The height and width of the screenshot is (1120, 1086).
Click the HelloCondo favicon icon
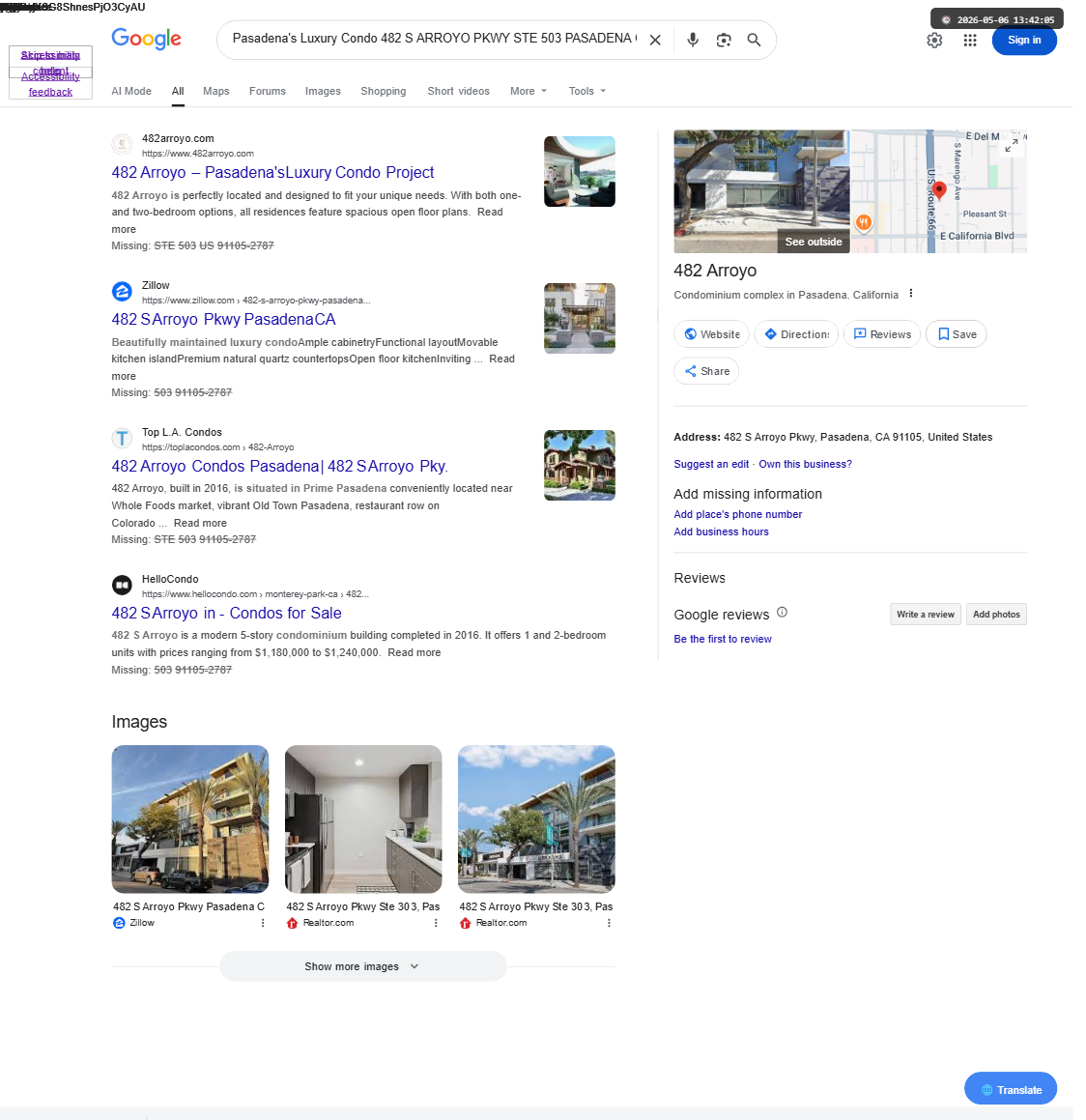pos(122,585)
